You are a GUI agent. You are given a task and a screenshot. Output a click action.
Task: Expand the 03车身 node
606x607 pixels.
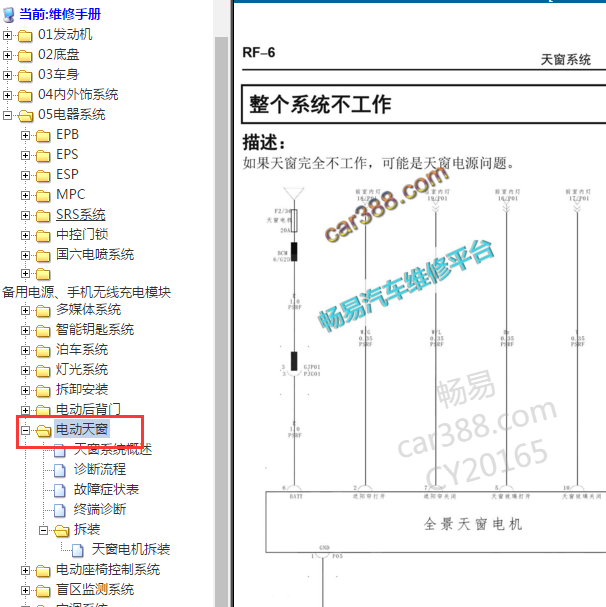pyautogui.click(x=7, y=75)
